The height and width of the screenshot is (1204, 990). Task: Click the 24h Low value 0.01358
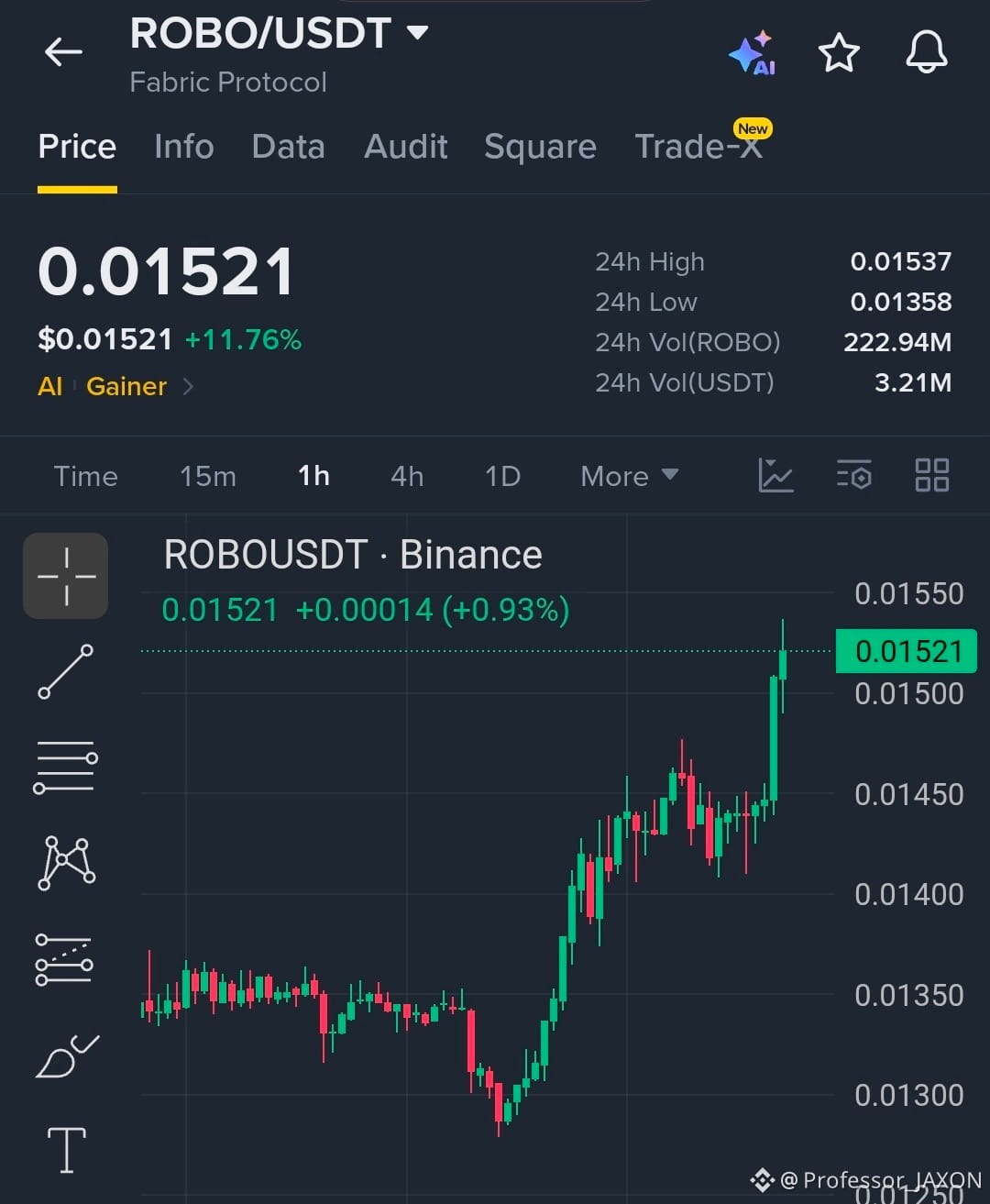coord(901,302)
